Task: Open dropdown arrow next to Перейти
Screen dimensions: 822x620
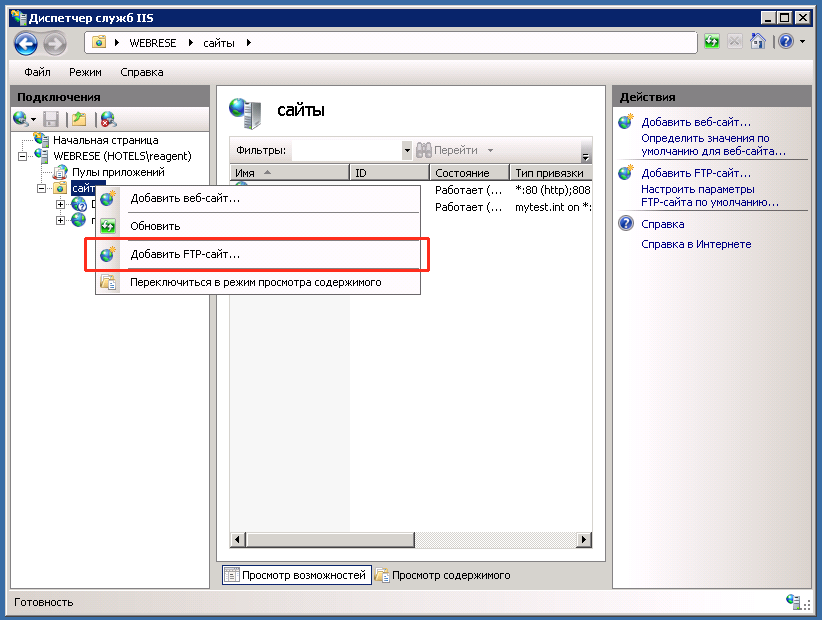Action: 491,150
